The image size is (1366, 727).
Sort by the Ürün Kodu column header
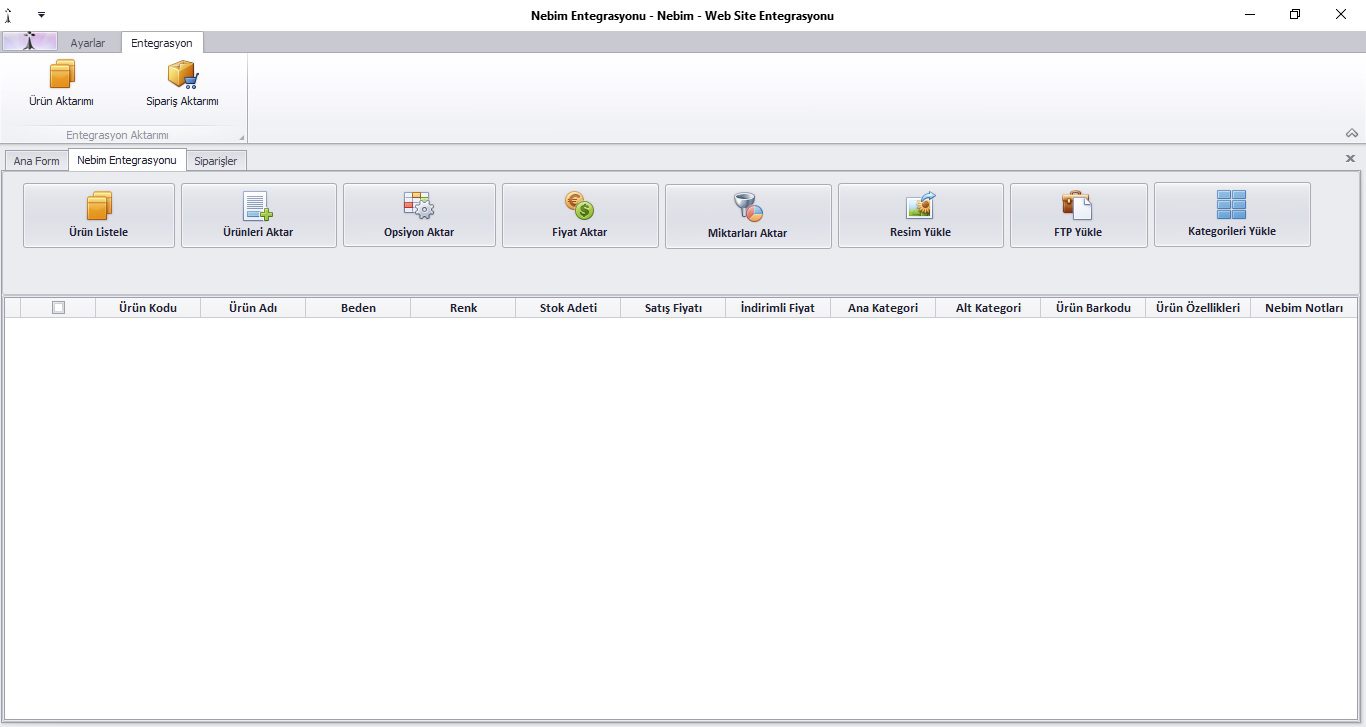pyautogui.click(x=148, y=308)
